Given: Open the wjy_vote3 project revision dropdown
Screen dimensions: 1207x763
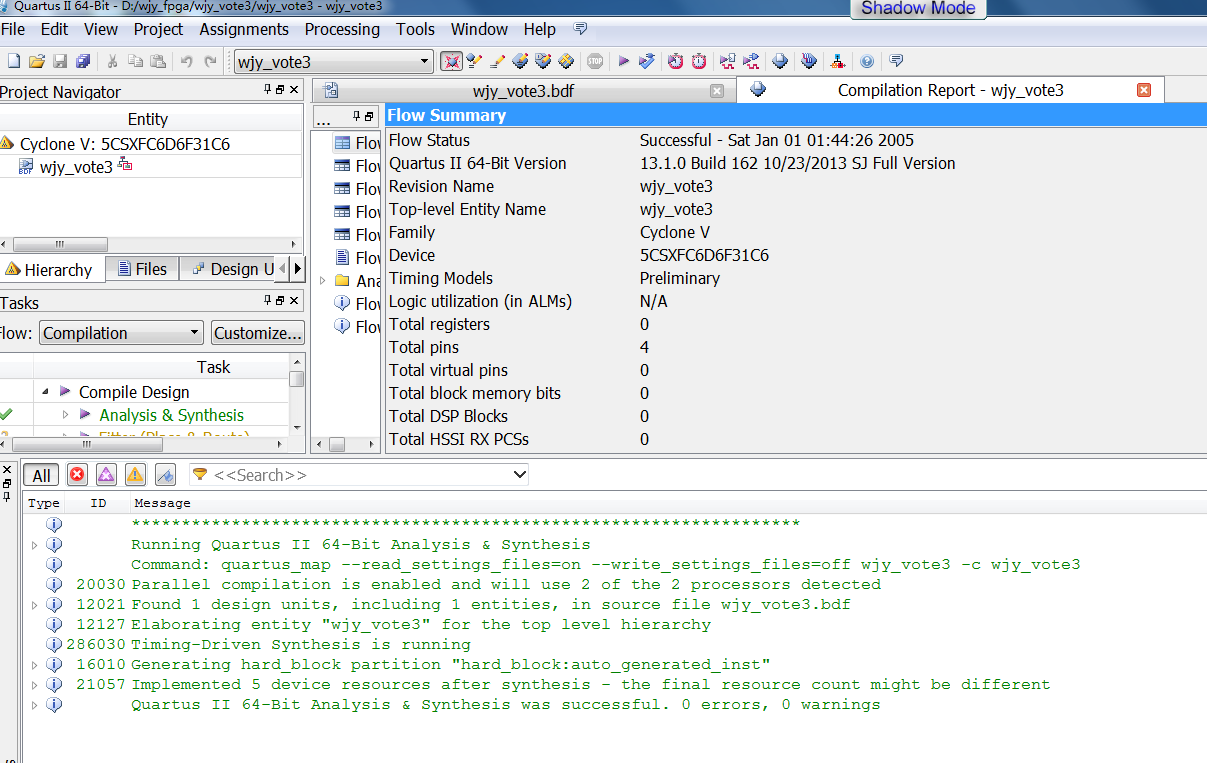Looking at the screenshot, I should coord(424,62).
